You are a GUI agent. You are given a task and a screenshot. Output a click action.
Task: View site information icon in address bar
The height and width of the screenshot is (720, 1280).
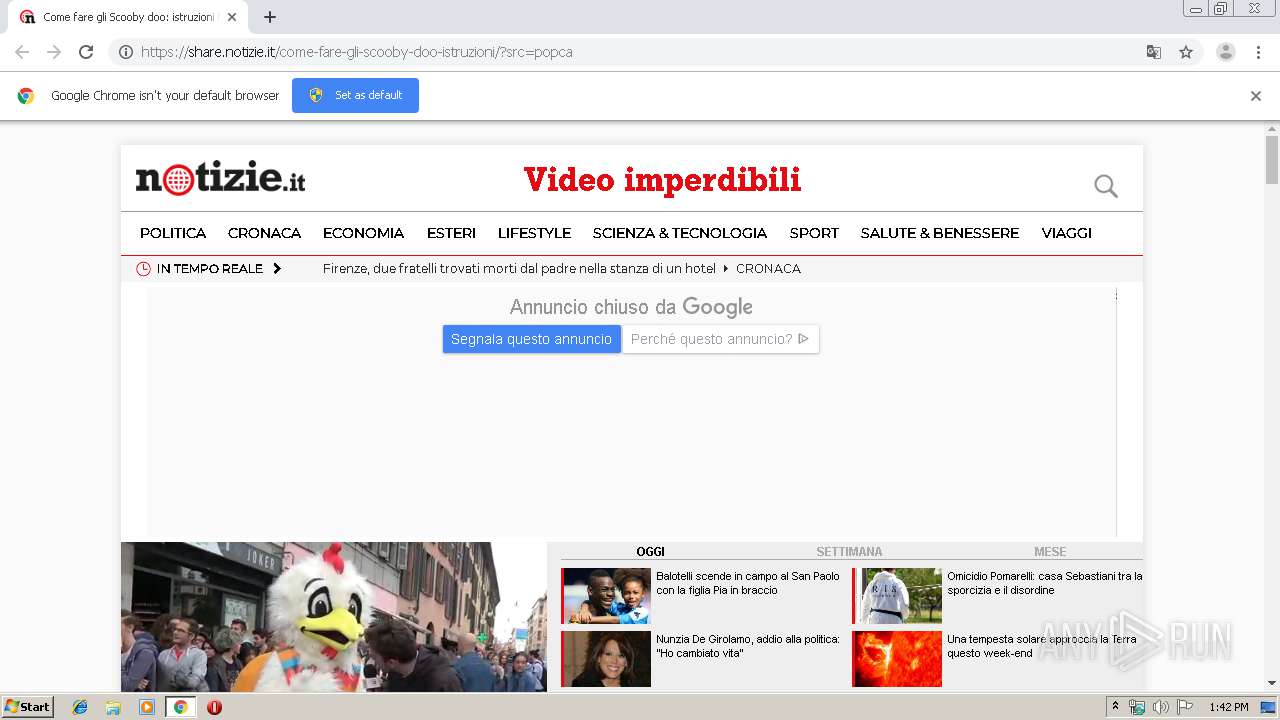click(126, 52)
